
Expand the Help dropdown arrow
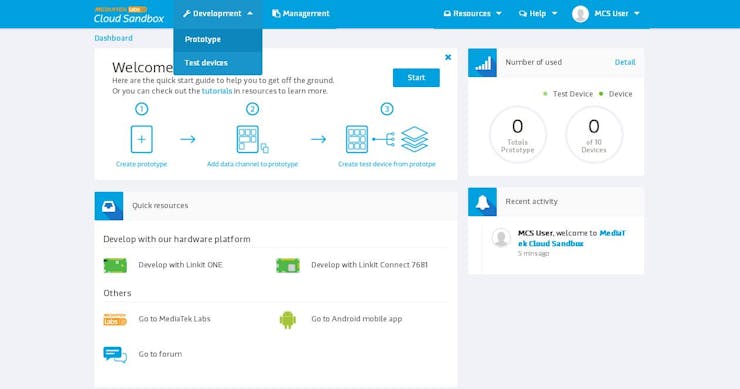pos(555,14)
